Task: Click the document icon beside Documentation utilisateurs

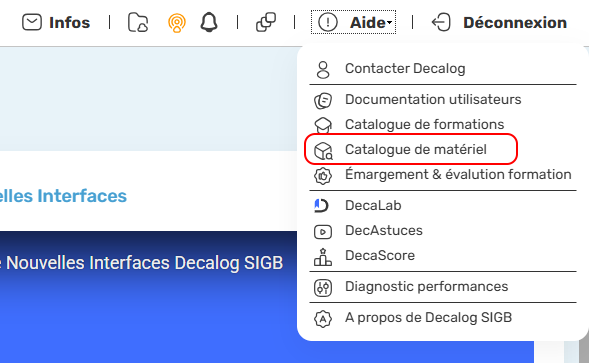Action: (323, 101)
